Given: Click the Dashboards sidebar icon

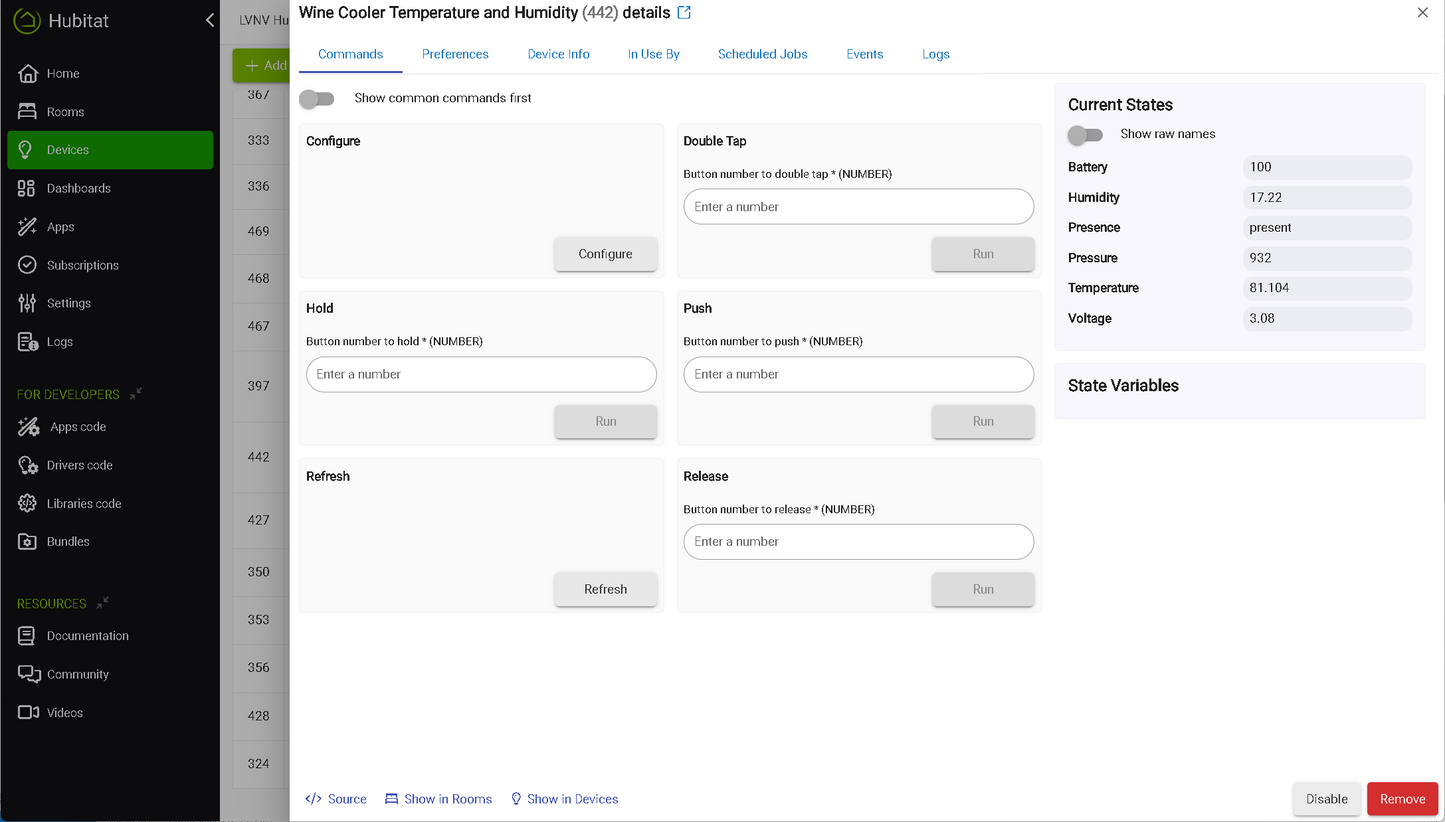Looking at the screenshot, I should [27, 188].
